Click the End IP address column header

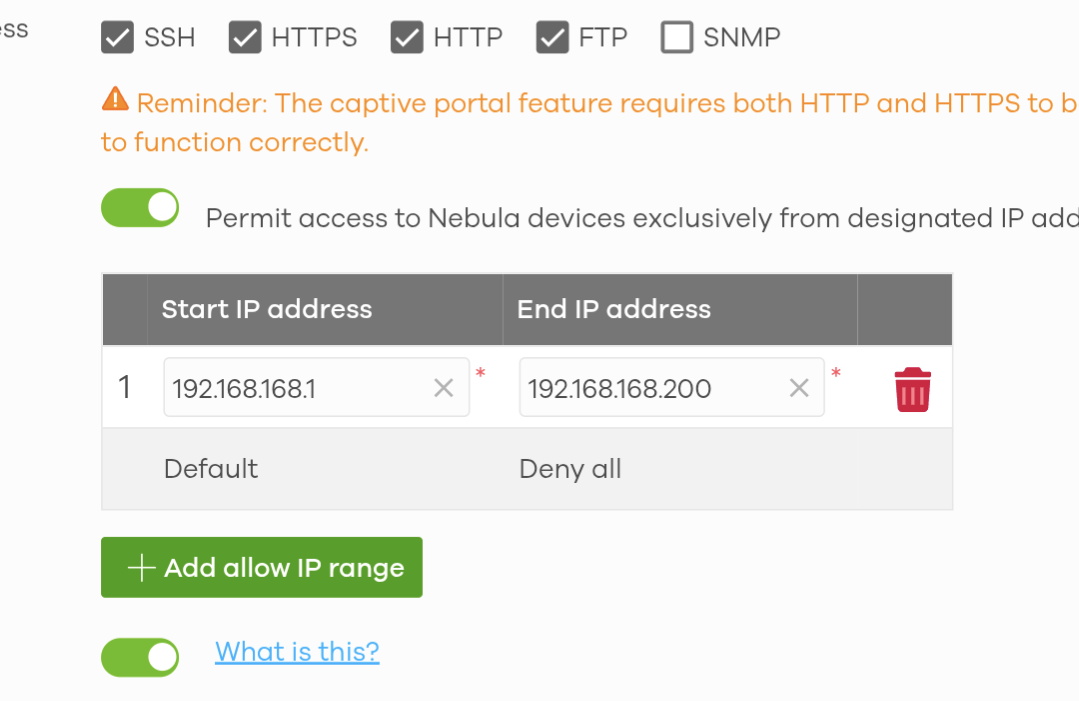tap(613, 309)
